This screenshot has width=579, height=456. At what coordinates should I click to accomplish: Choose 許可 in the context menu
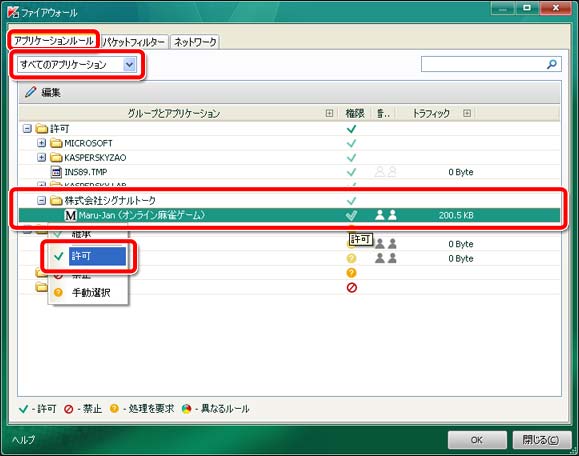[x=89, y=256]
